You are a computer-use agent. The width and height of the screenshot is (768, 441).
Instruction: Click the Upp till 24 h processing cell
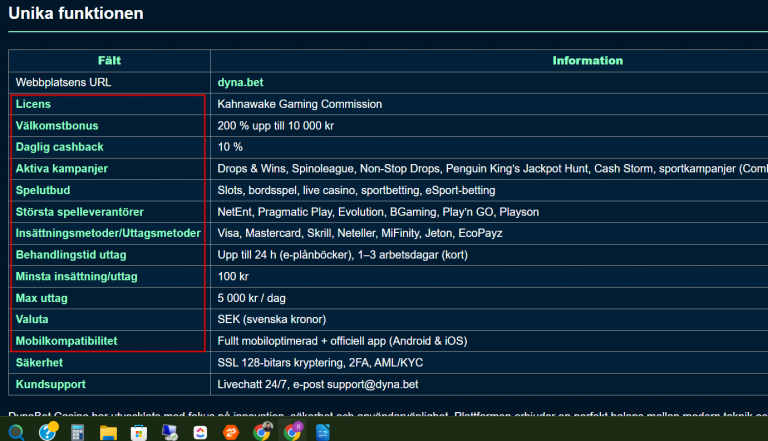(x=343, y=255)
